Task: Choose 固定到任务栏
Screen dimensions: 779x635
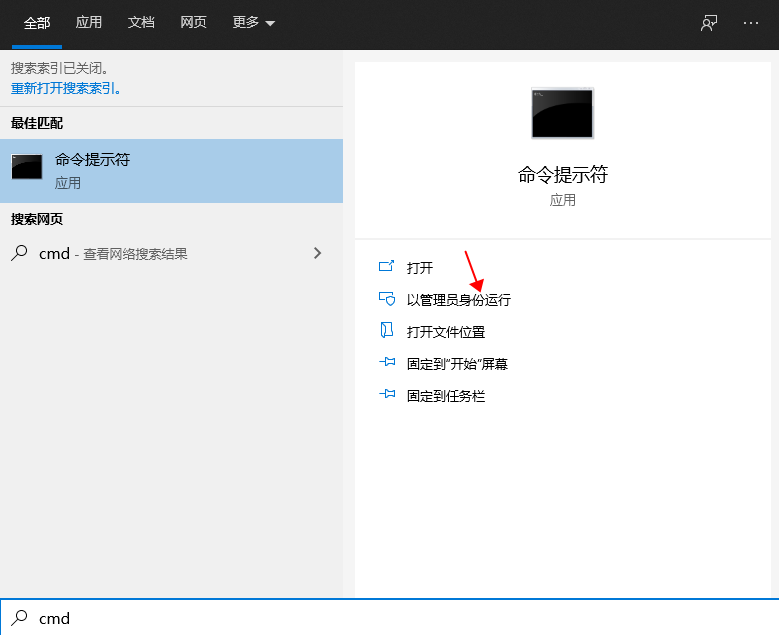Action: tap(446, 396)
